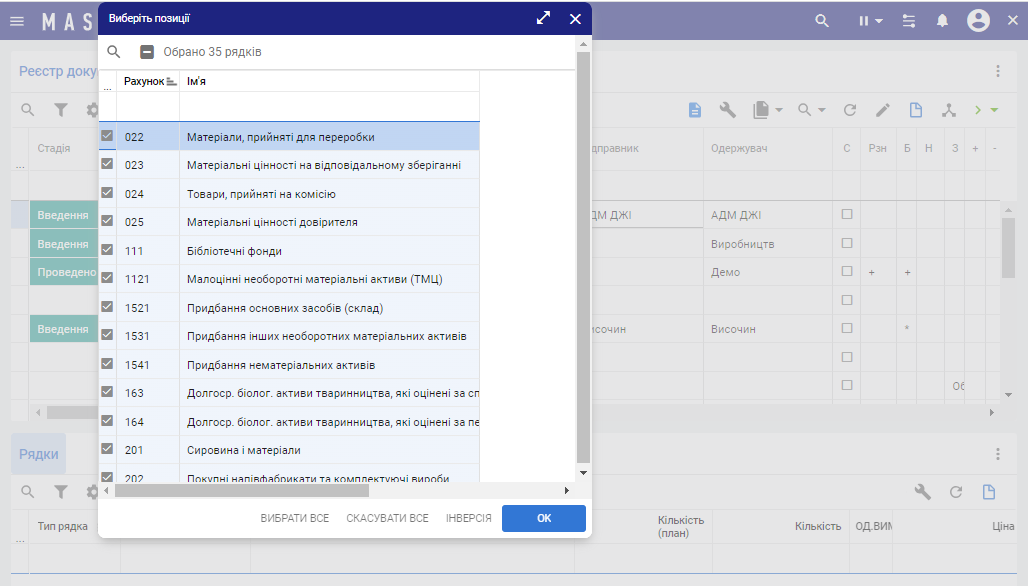Click the dialog's horizontal scrollbar

[242, 491]
